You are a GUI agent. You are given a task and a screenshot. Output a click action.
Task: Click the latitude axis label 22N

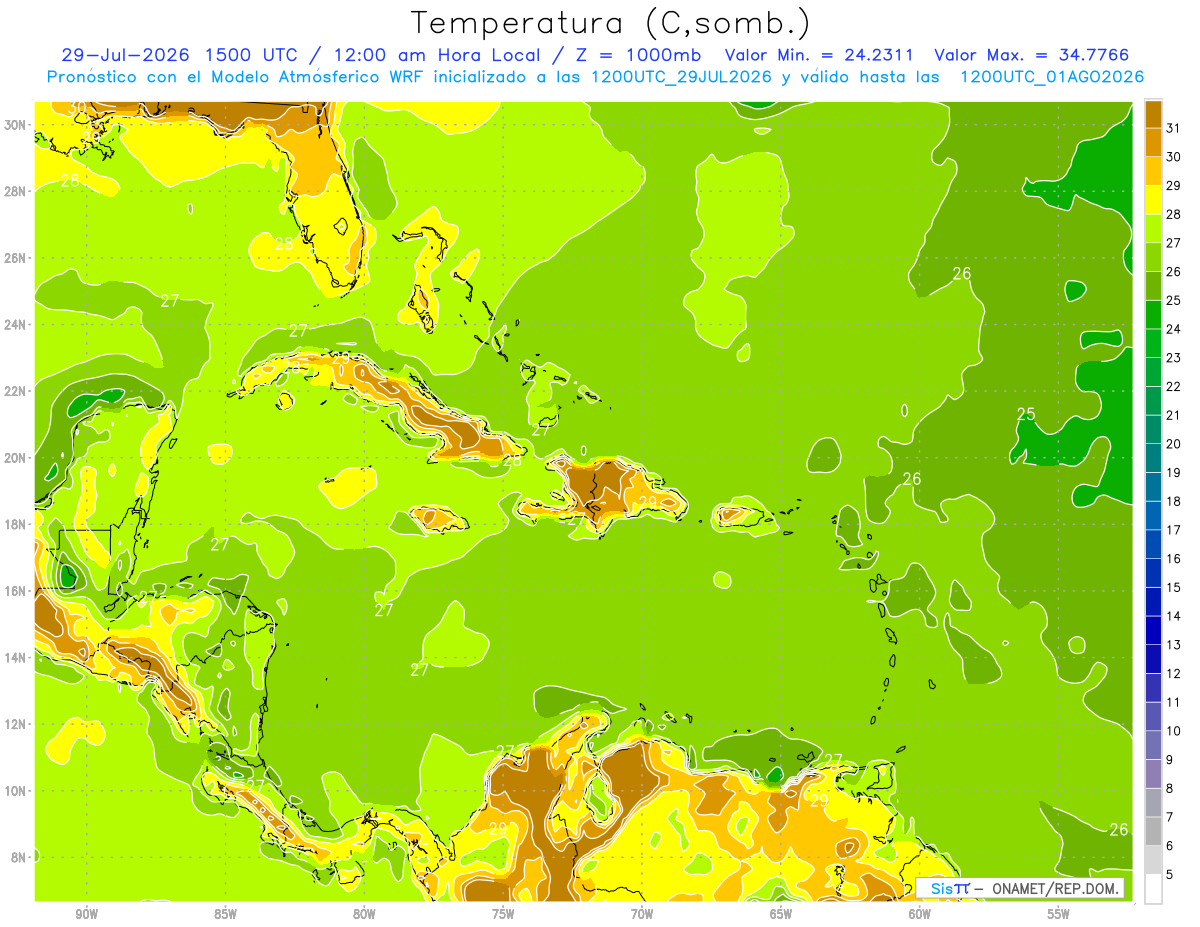(16, 391)
